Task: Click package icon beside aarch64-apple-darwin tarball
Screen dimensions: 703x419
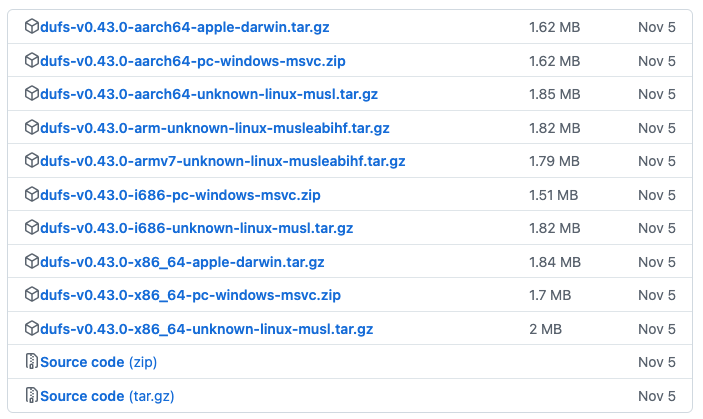Action: (32, 27)
